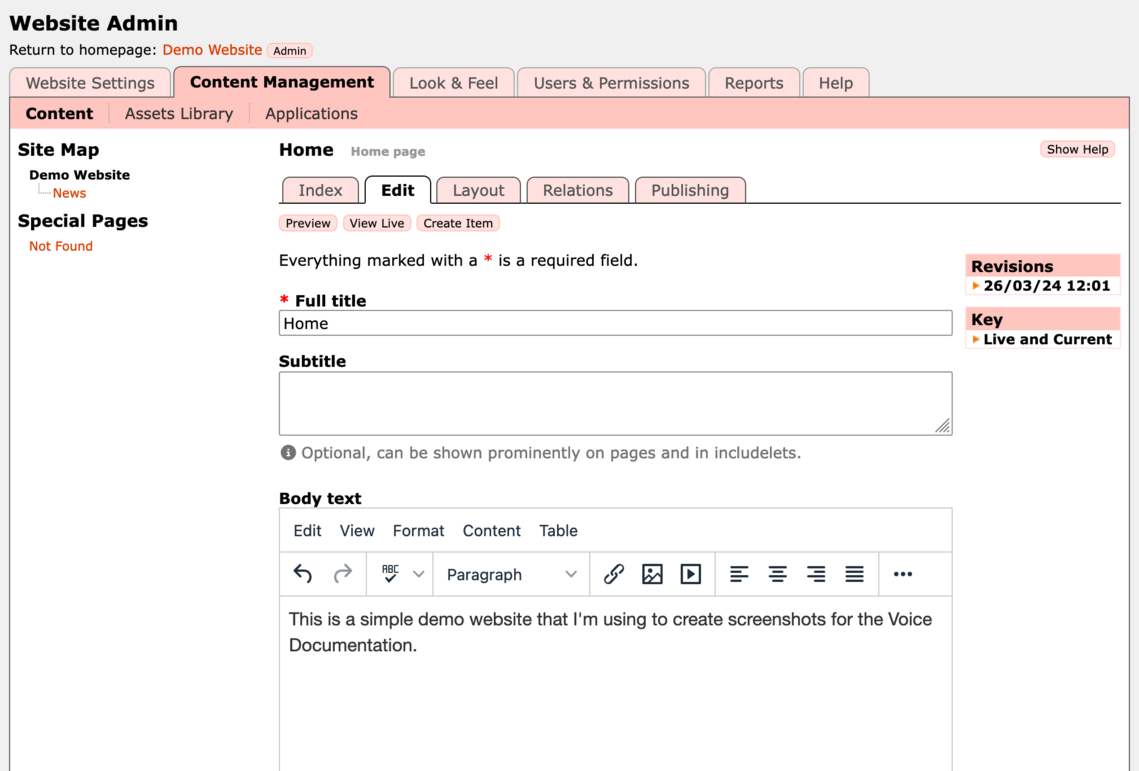
Task: Open the editor's Format menu
Action: coord(418,531)
